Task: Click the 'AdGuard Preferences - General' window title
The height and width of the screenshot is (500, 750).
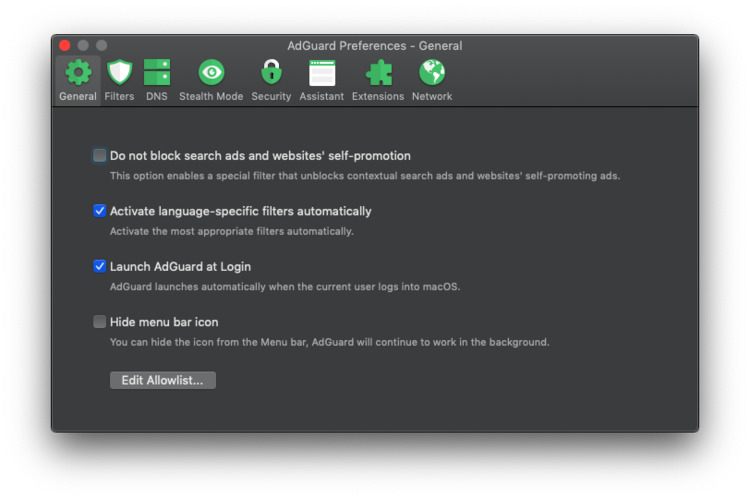Action: click(x=375, y=46)
